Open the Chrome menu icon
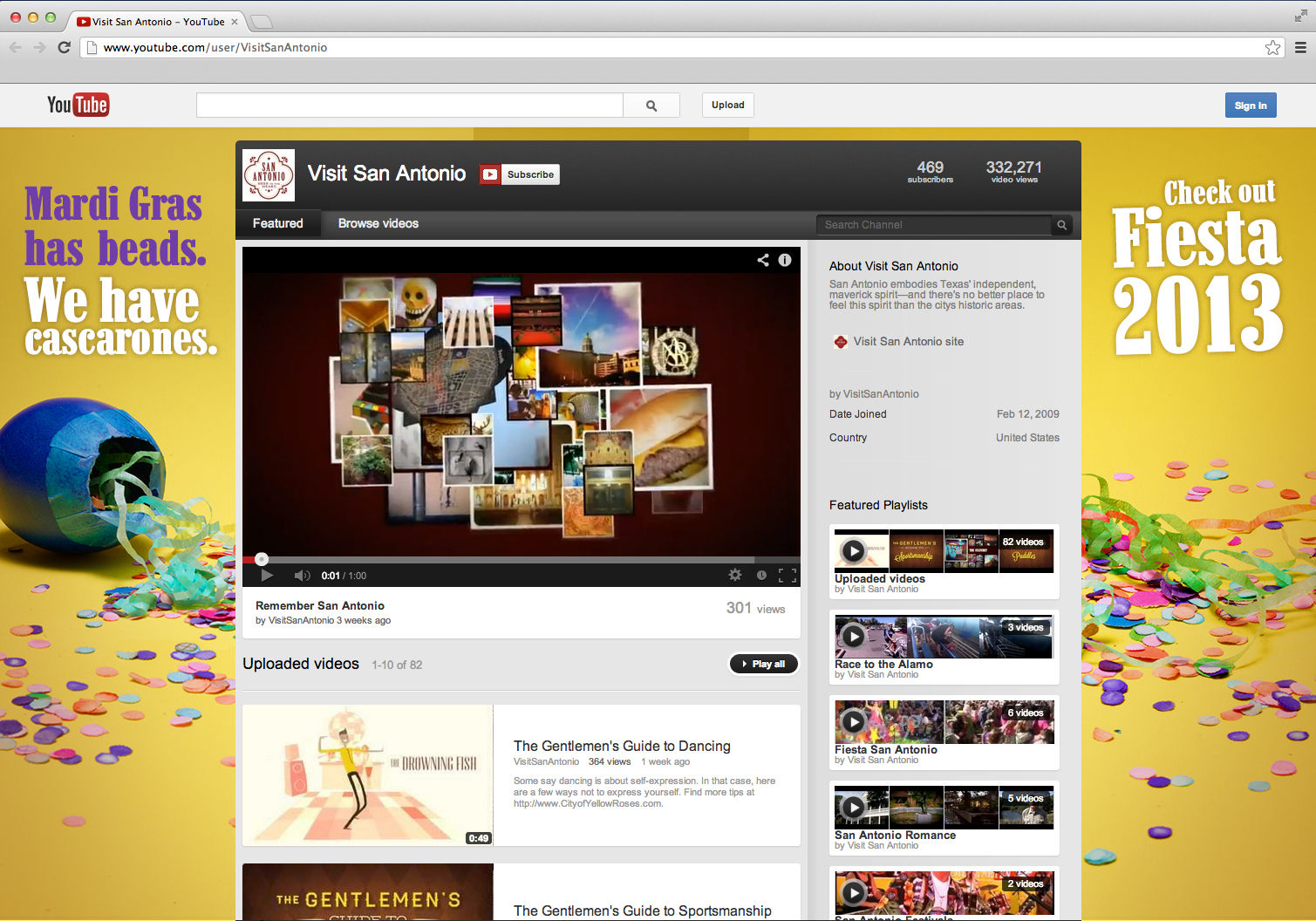This screenshot has height=921, width=1316. click(1300, 47)
